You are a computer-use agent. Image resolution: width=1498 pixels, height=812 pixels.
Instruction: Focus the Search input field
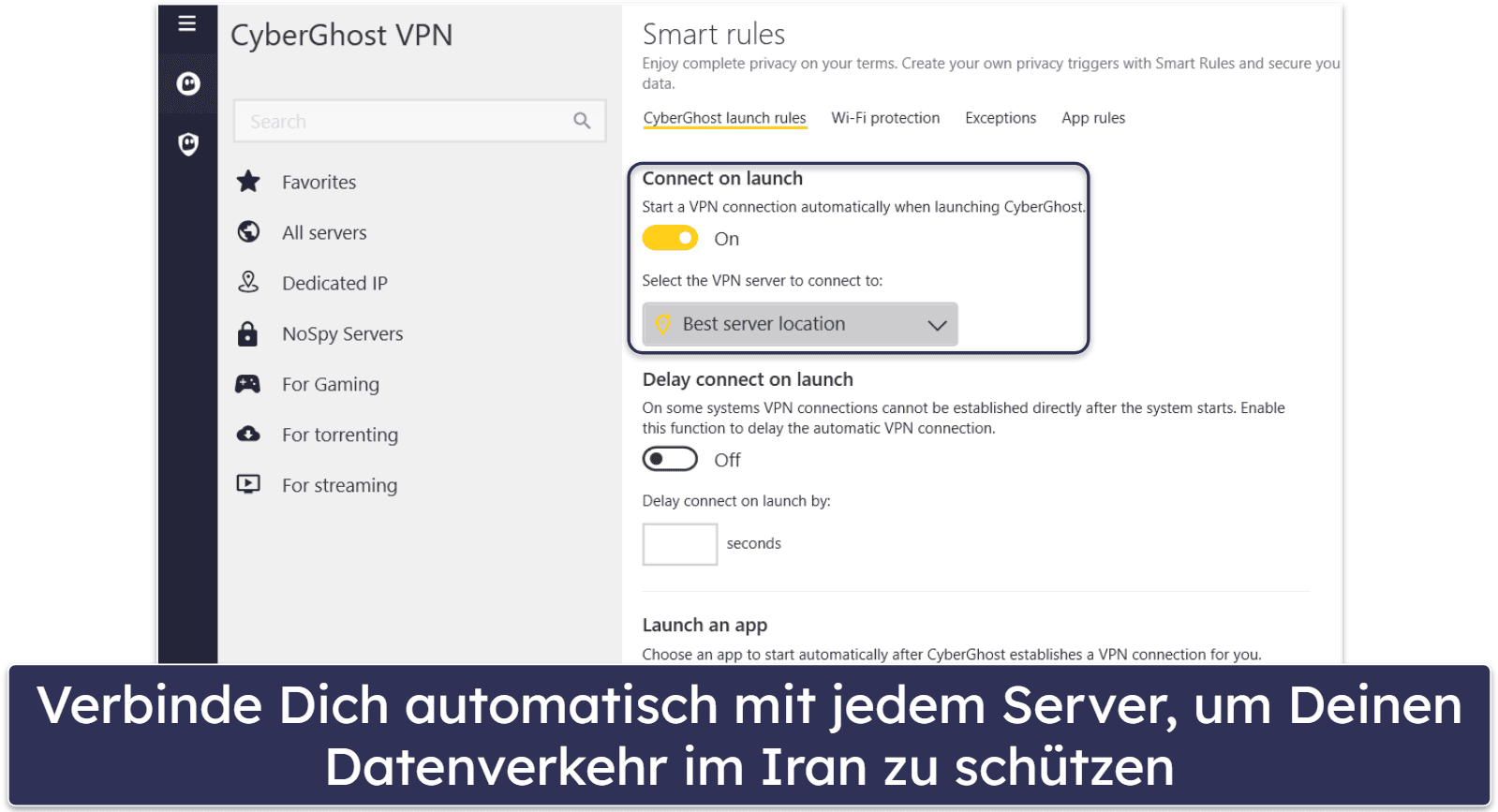(x=420, y=121)
